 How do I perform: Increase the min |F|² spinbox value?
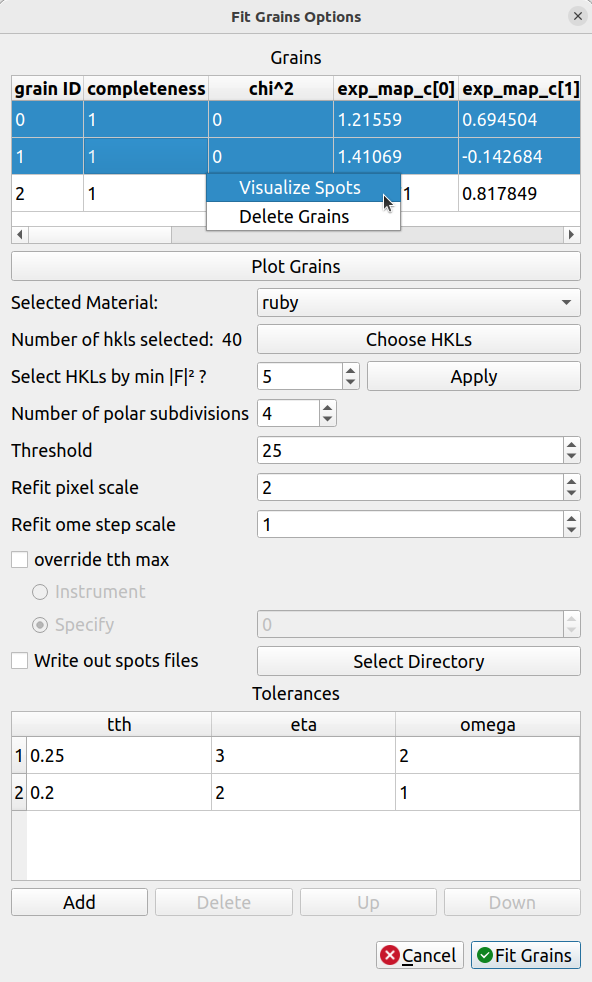pos(351,370)
